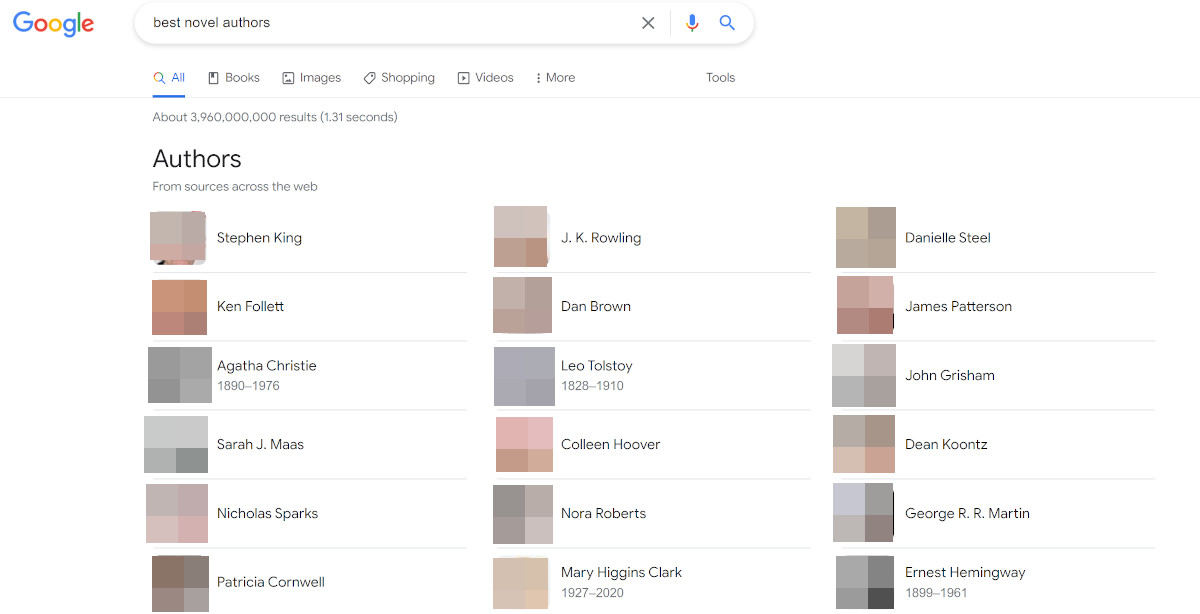This screenshot has width=1200, height=614.
Task: Open the Google homepage via the logo
Action: (53, 24)
